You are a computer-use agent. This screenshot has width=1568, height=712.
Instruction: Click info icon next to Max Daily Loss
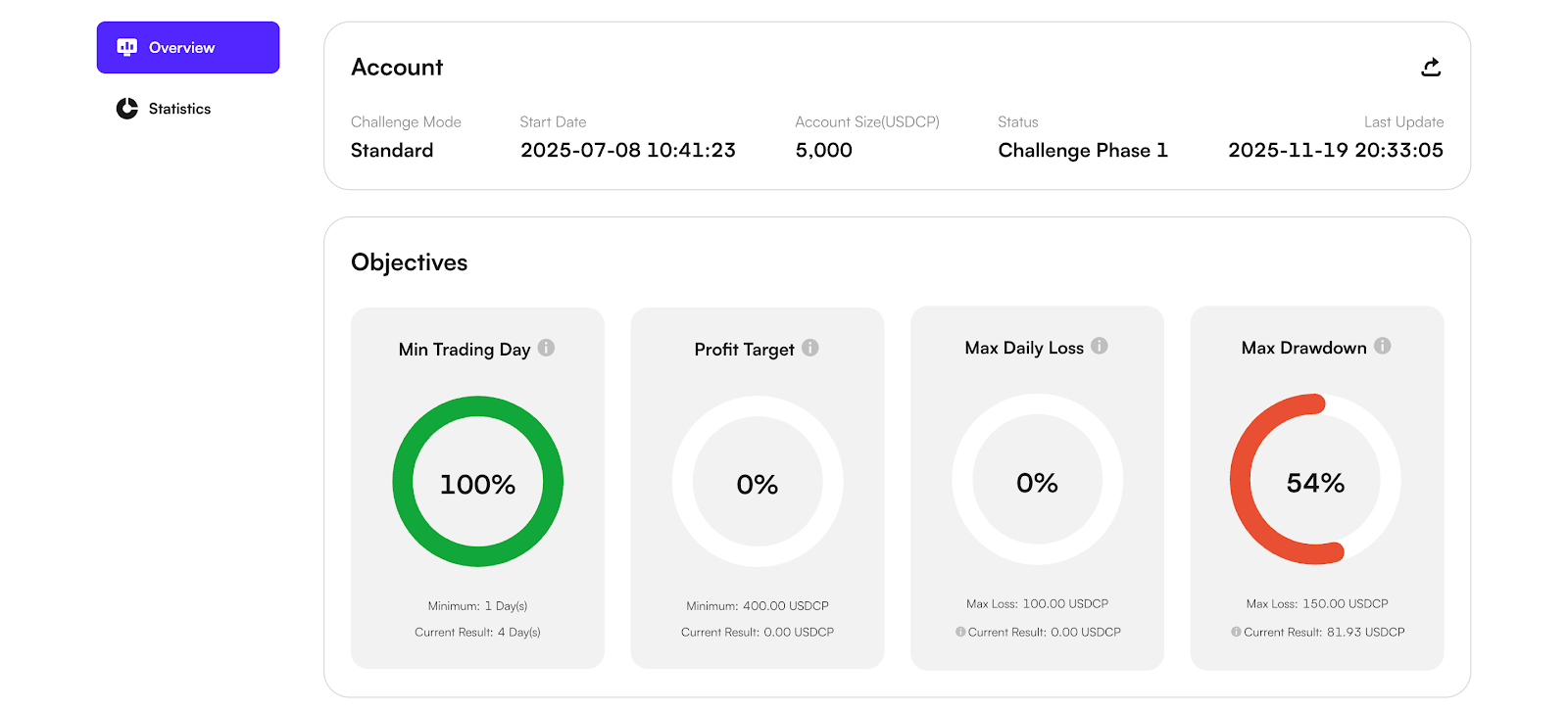pyautogui.click(x=1100, y=346)
